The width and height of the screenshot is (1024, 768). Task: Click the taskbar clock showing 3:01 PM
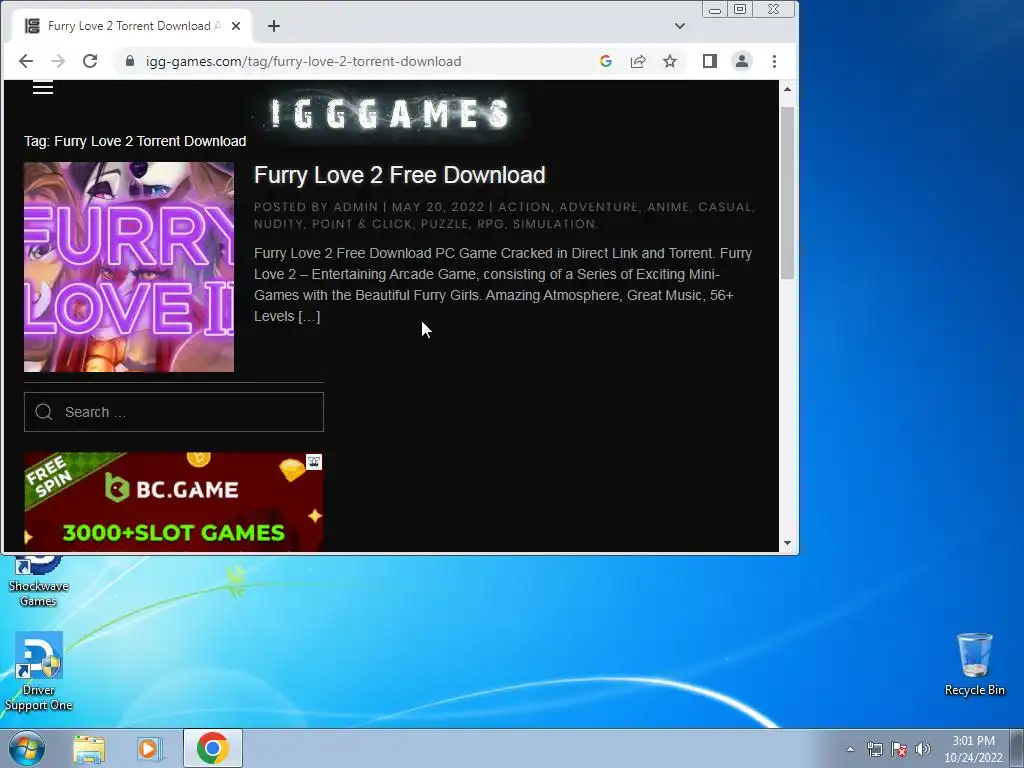(x=973, y=749)
